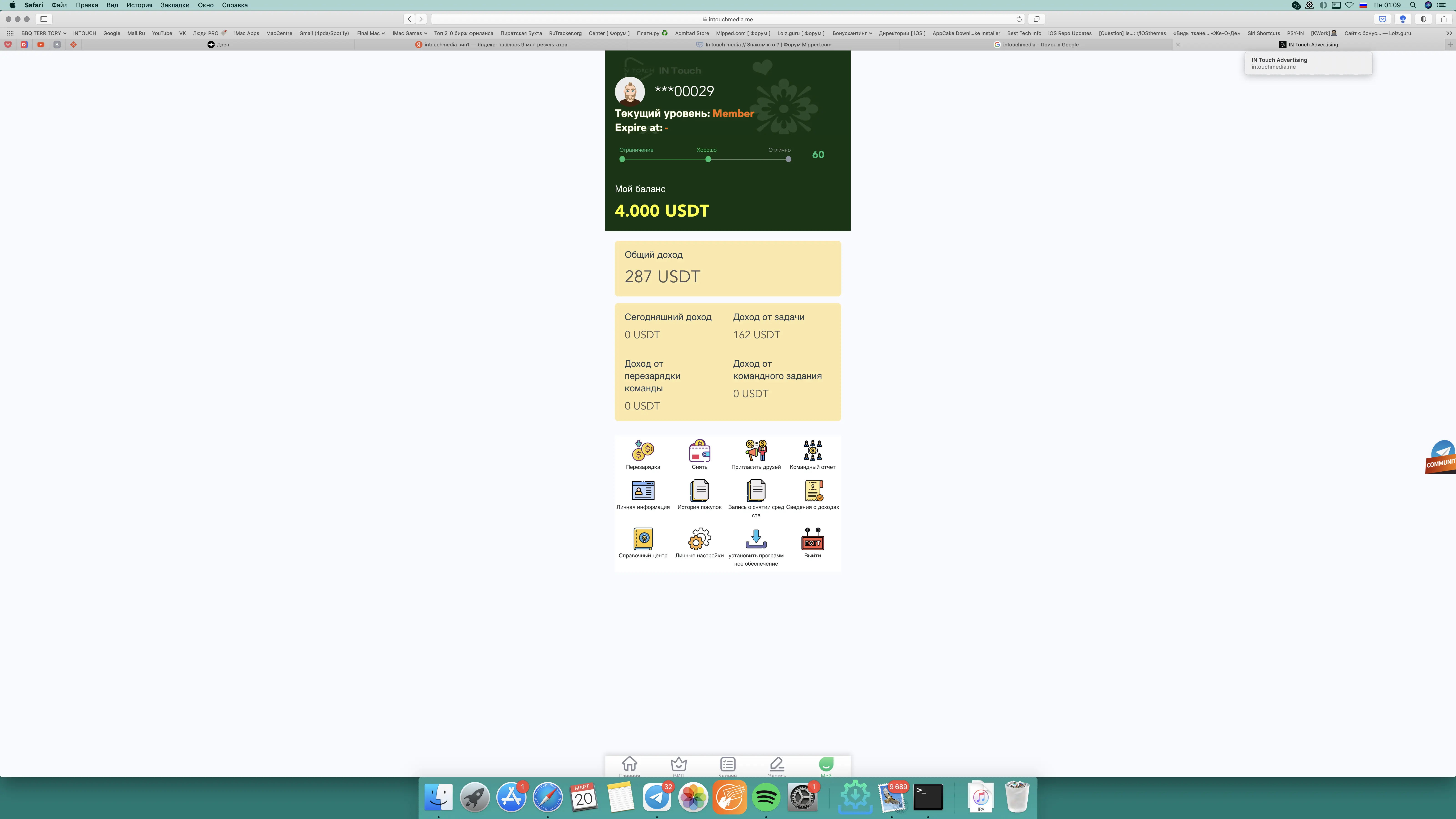Toggle the Safari sidebar button
The height and width of the screenshot is (819, 1456).
coord(43,19)
